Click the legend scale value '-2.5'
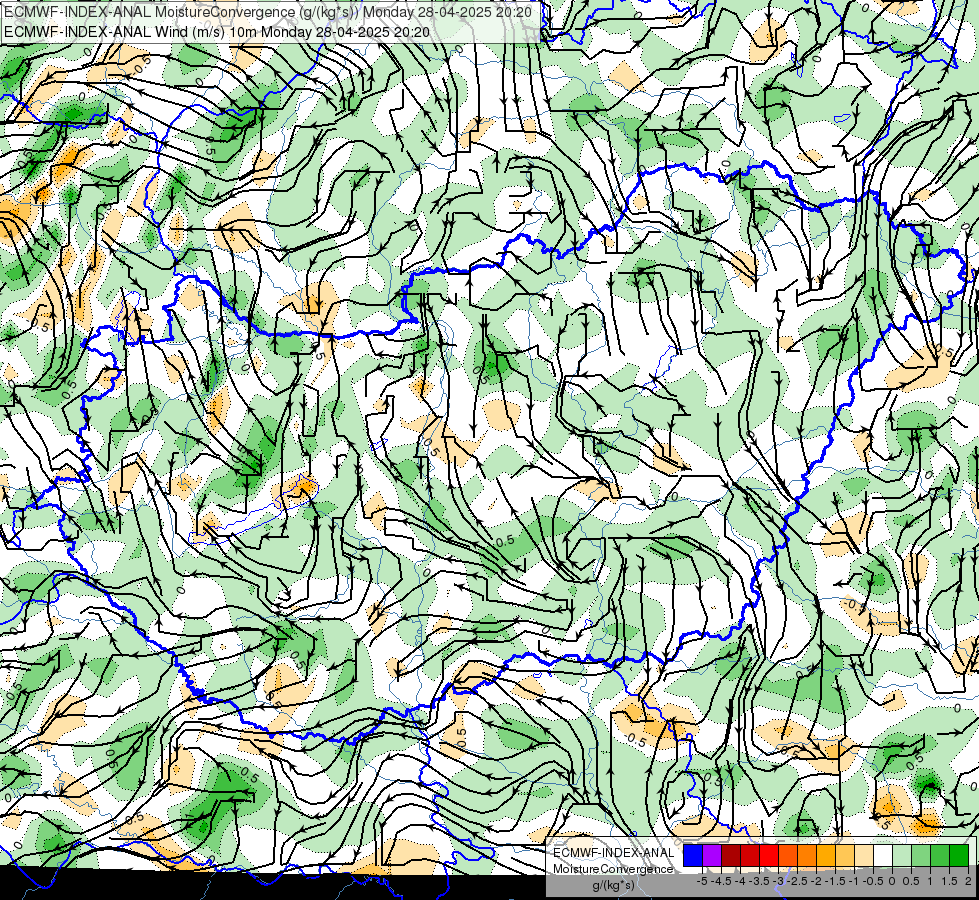Screen dimensions: 979x900 (797, 881)
